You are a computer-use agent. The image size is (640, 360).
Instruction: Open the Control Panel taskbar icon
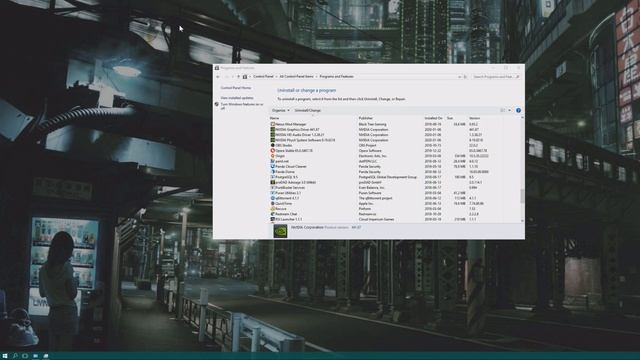point(46,356)
